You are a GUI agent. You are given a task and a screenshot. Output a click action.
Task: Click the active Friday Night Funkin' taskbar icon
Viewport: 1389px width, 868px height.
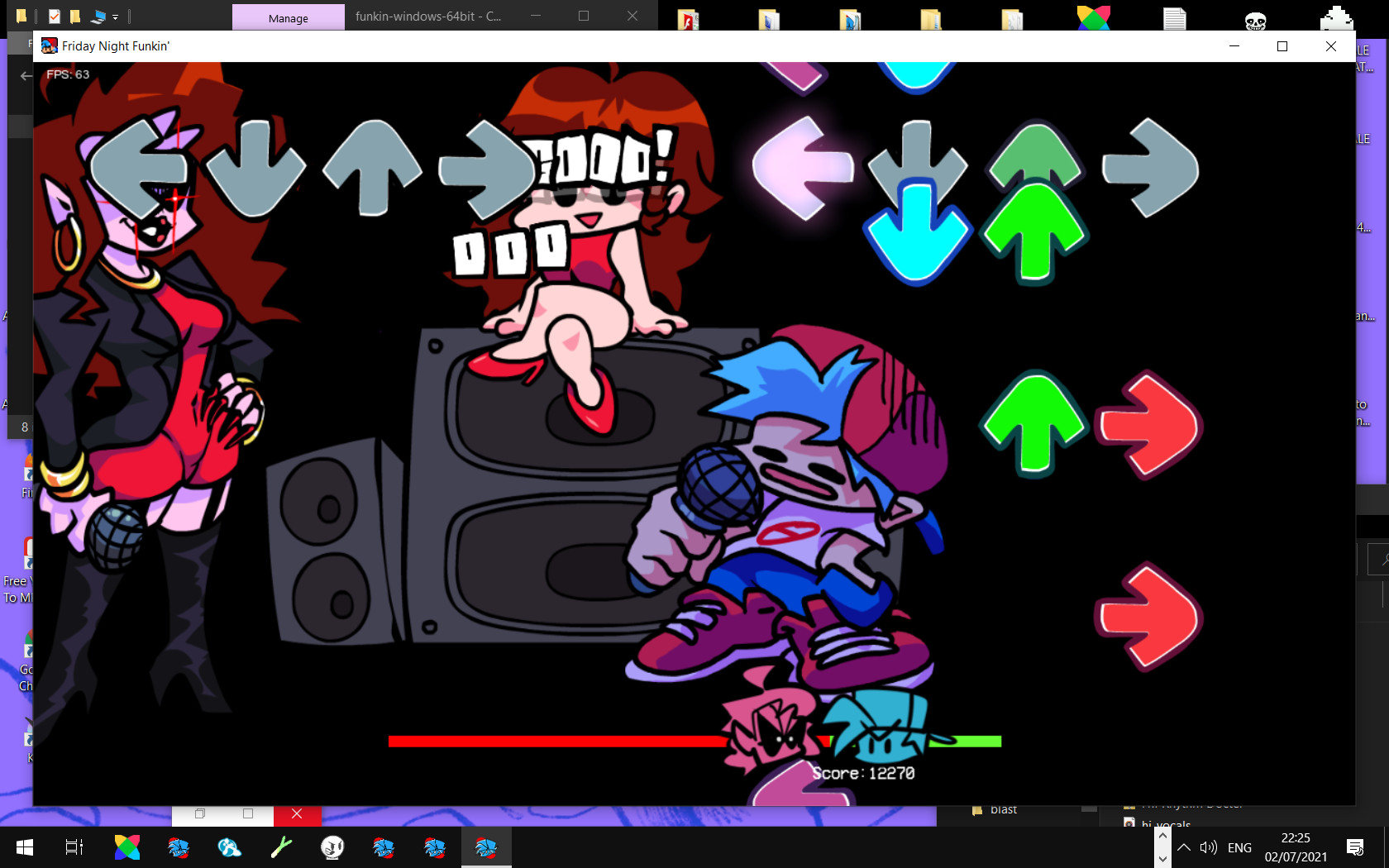pos(485,847)
